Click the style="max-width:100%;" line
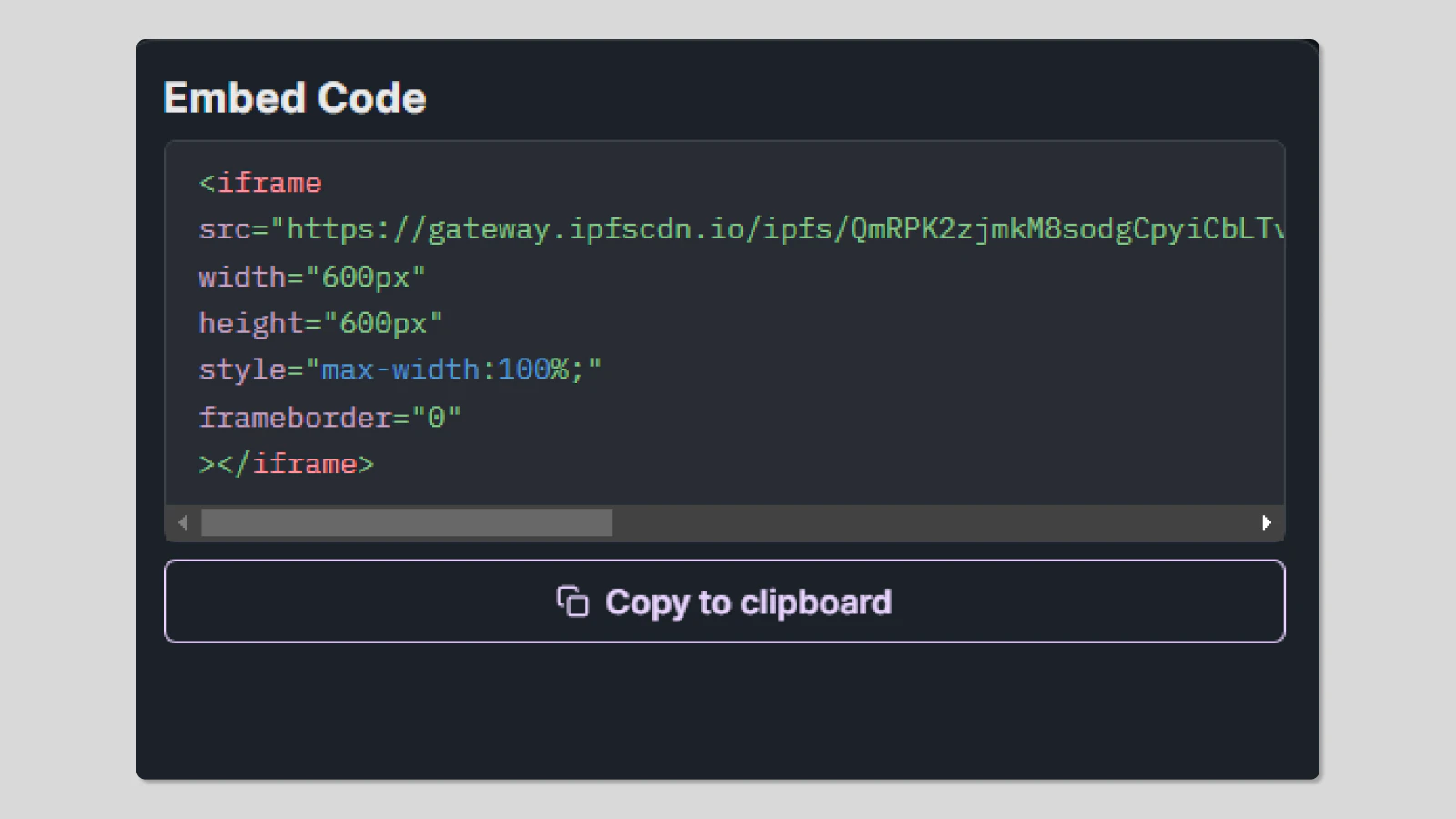 (x=400, y=369)
